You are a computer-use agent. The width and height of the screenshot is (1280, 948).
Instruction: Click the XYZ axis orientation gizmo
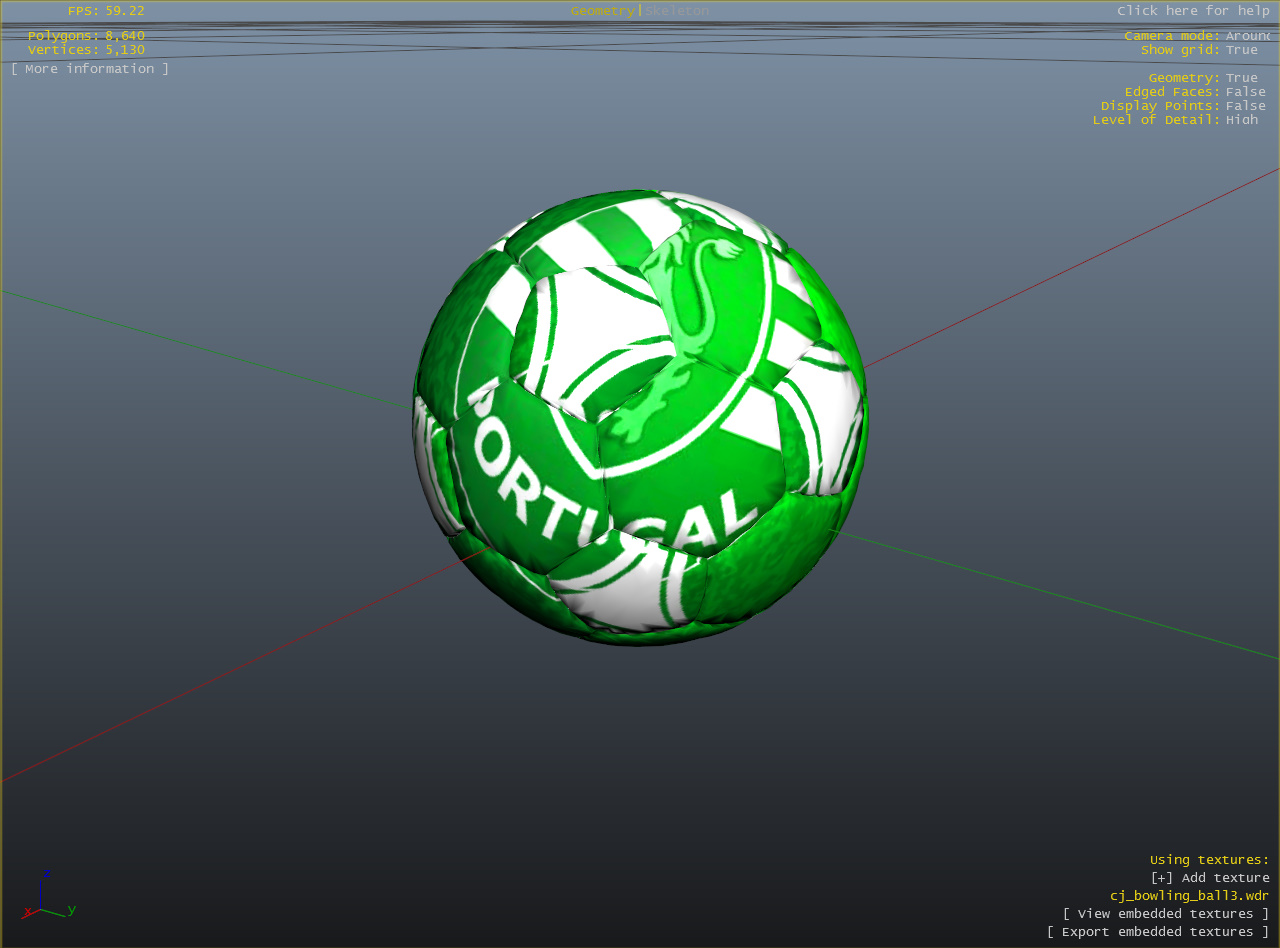tap(48, 894)
